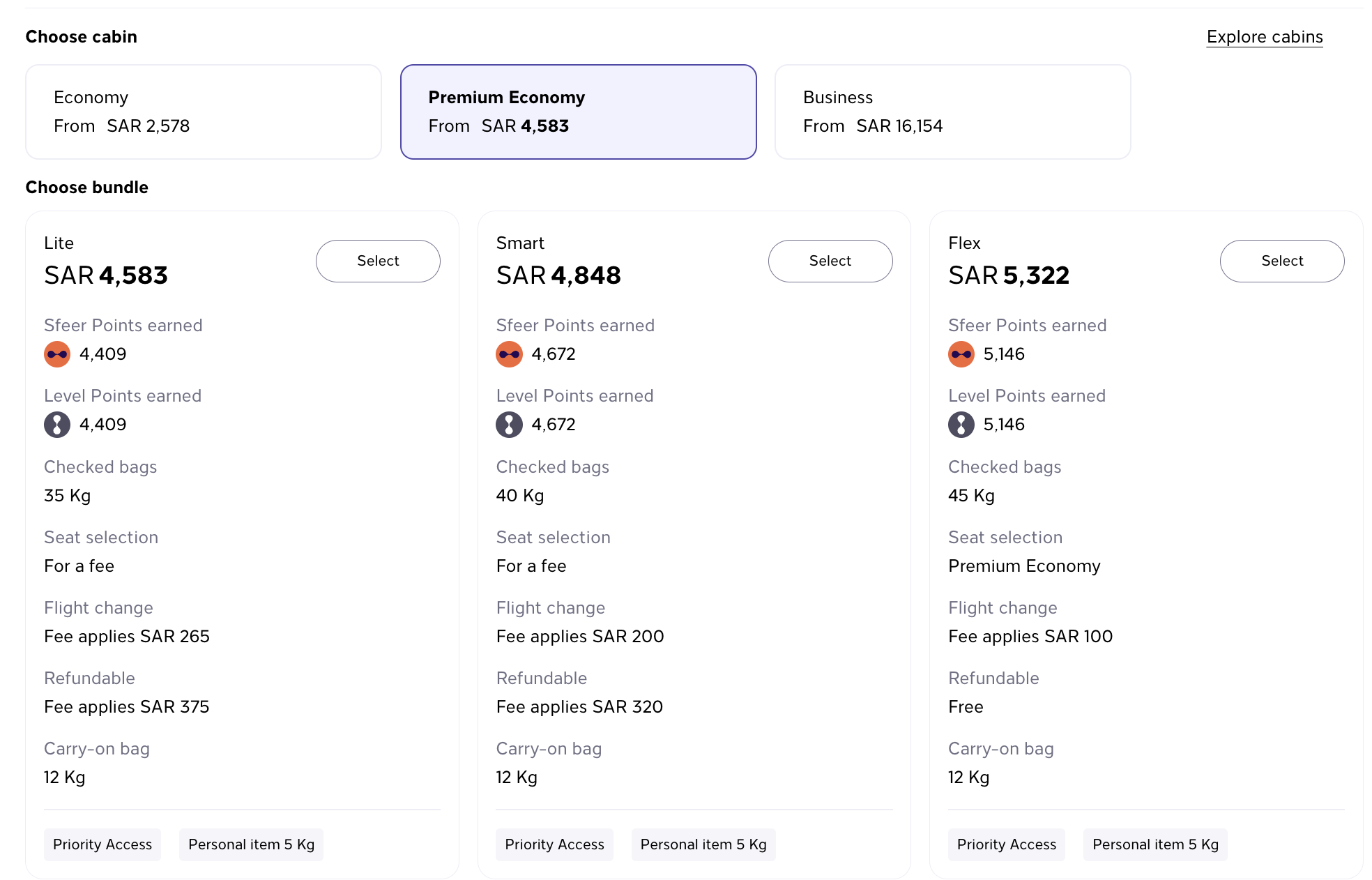
Task: Click the 5,146 Sfeer Points value
Action: pos(1004,354)
